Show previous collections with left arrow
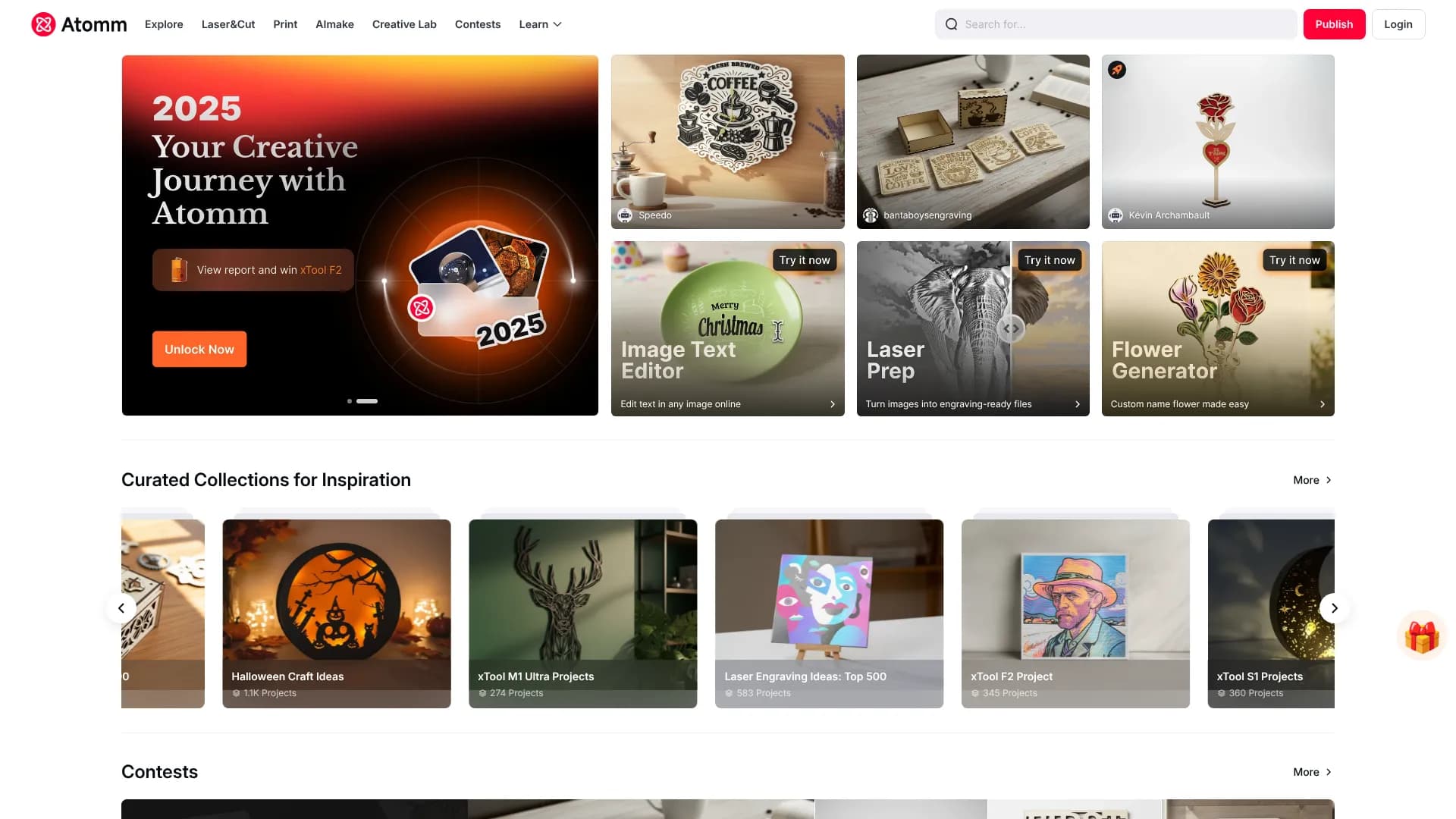Image resolution: width=1456 pixels, height=819 pixels. pos(121,608)
